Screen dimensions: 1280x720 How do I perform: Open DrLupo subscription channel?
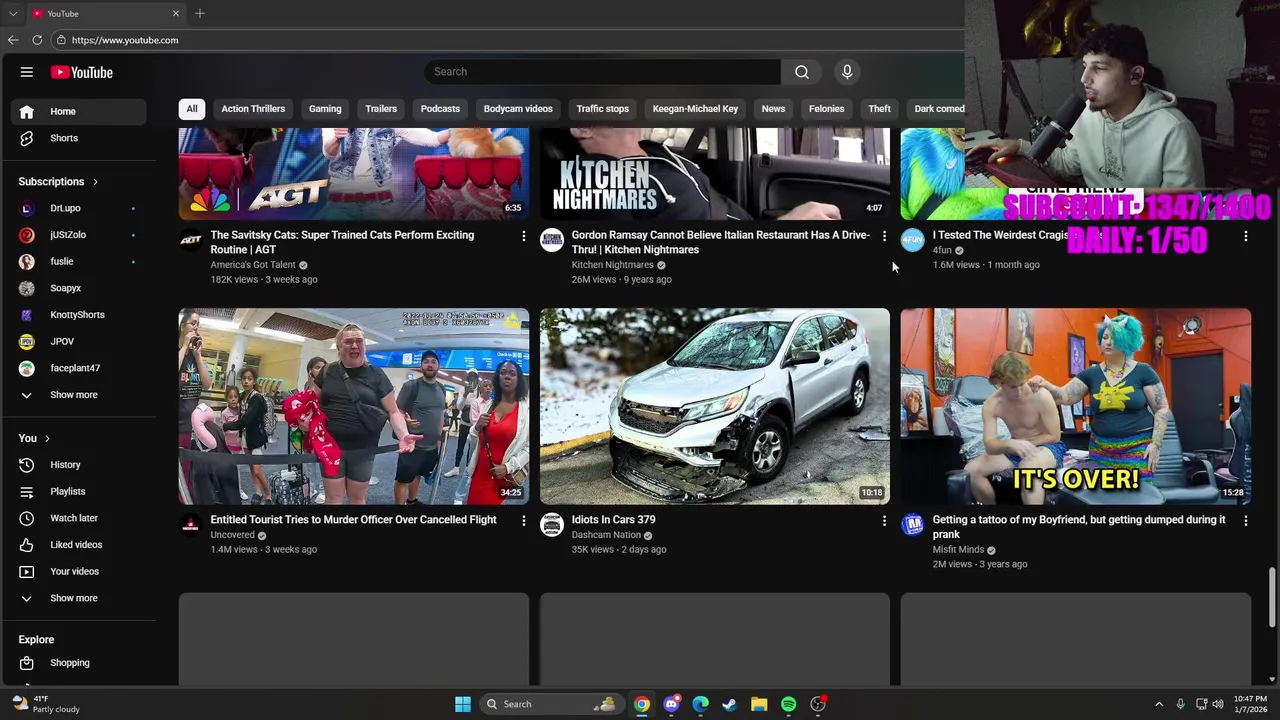[78, 208]
